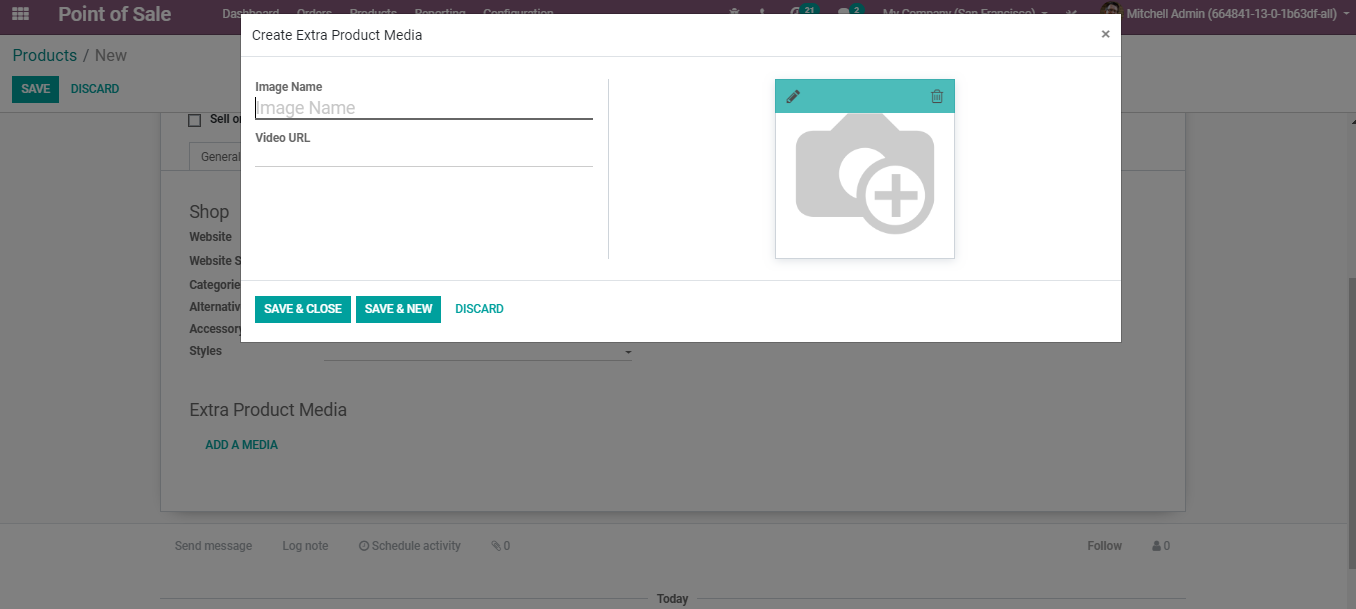Discard the extra product media dialog

tap(479, 309)
